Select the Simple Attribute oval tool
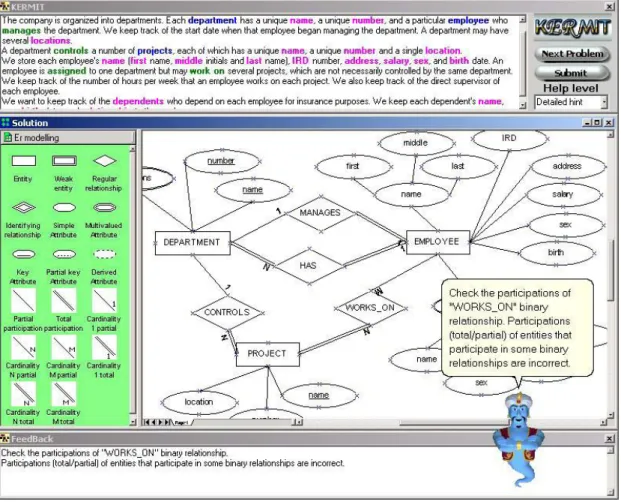The image size is (621, 502). click(64, 207)
